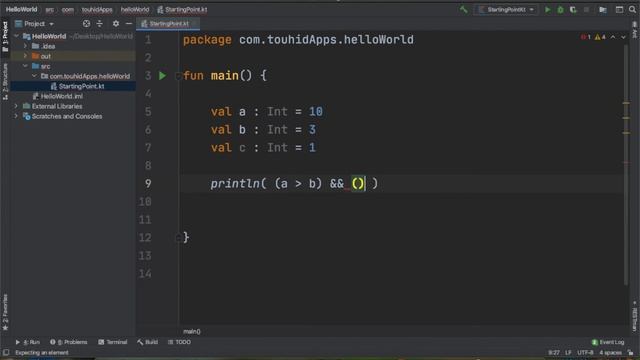Open Project Structure from toolbar
Image resolution: width=640 pixels, height=360 pixels.
point(603,9)
